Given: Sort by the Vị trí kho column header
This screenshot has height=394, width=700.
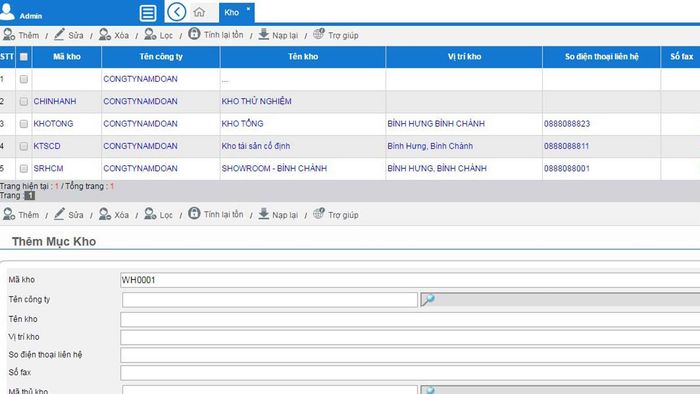Looking at the screenshot, I should (464, 57).
